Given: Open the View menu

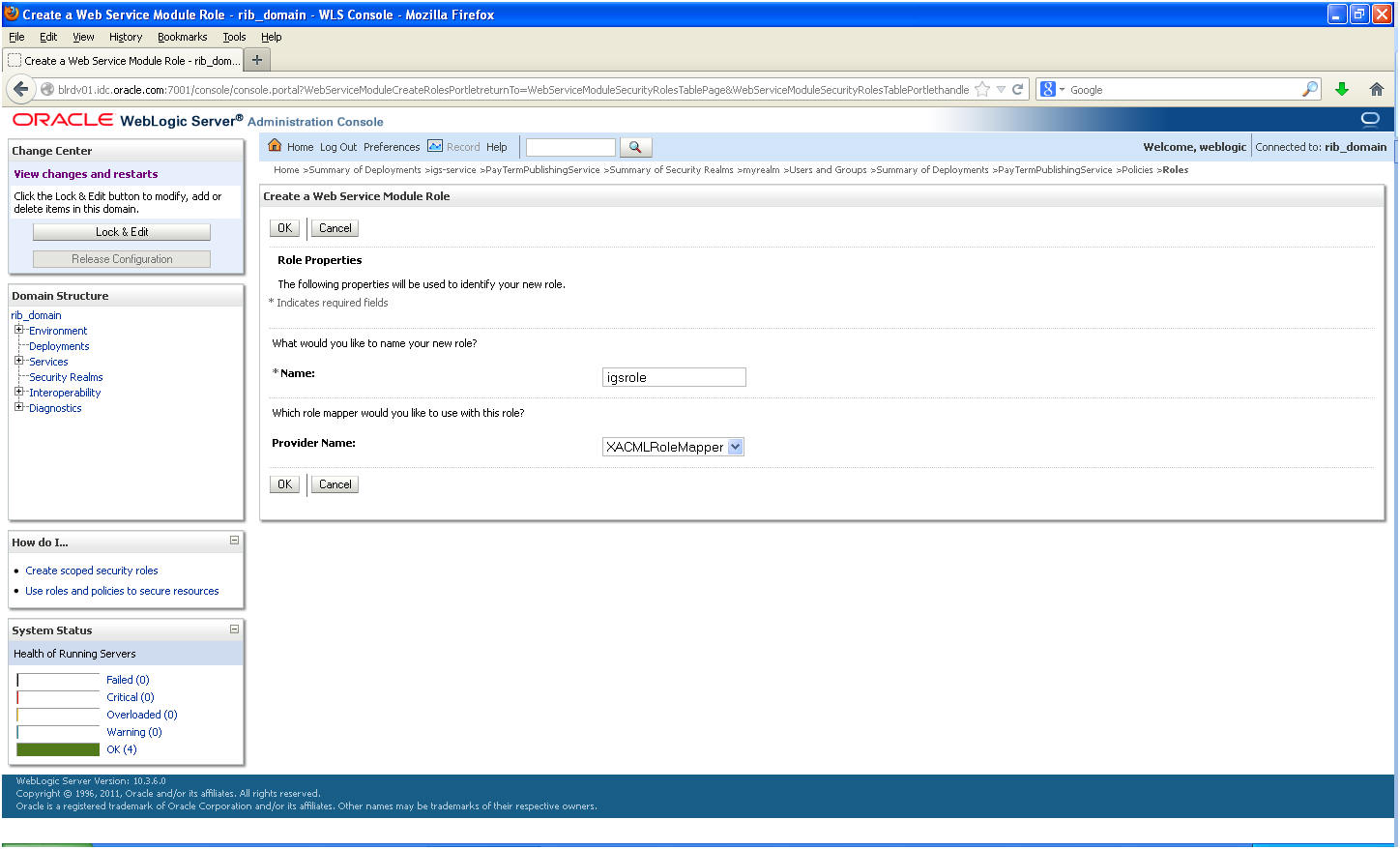Looking at the screenshot, I should tap(83, 37).
